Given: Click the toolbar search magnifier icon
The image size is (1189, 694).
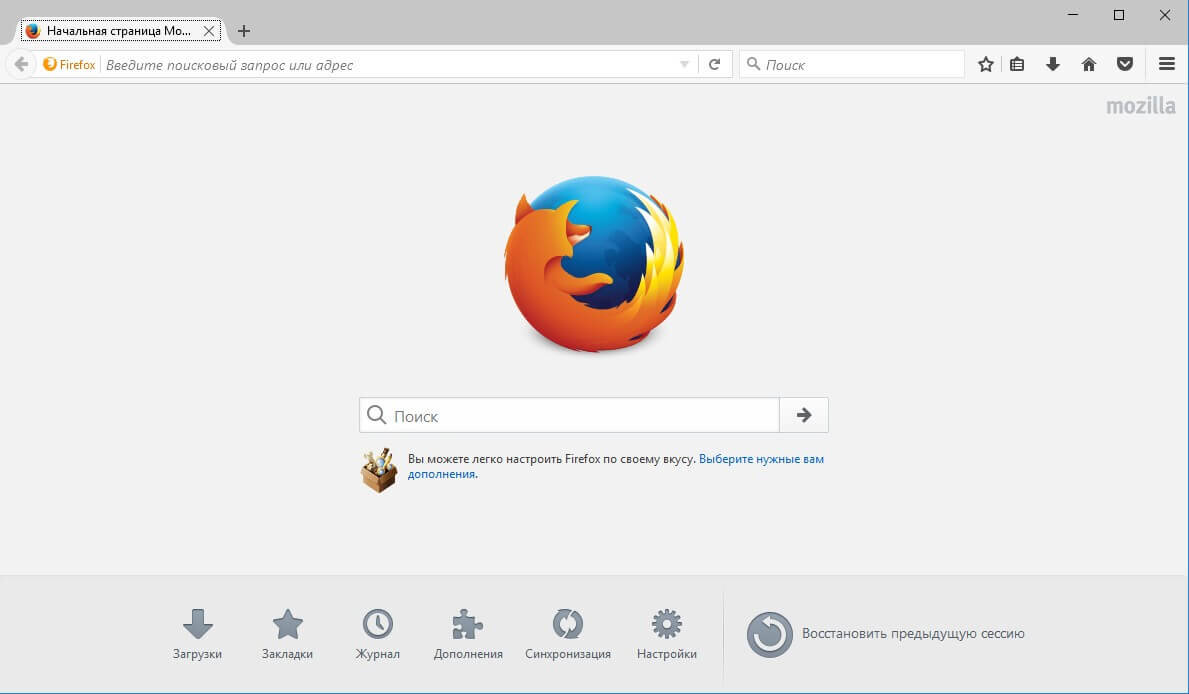Looking at the screenshot, I should 753,64.
